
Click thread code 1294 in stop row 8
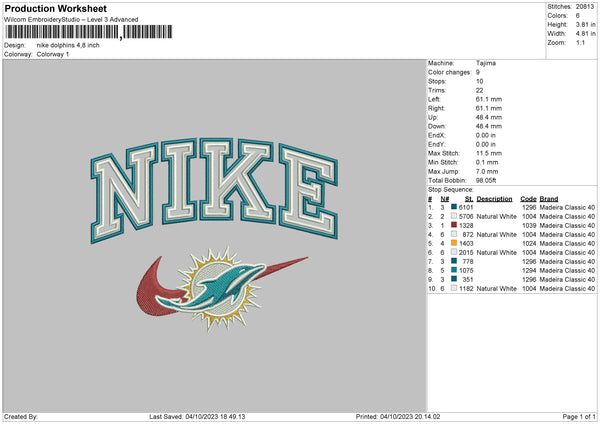coord(529,270)
